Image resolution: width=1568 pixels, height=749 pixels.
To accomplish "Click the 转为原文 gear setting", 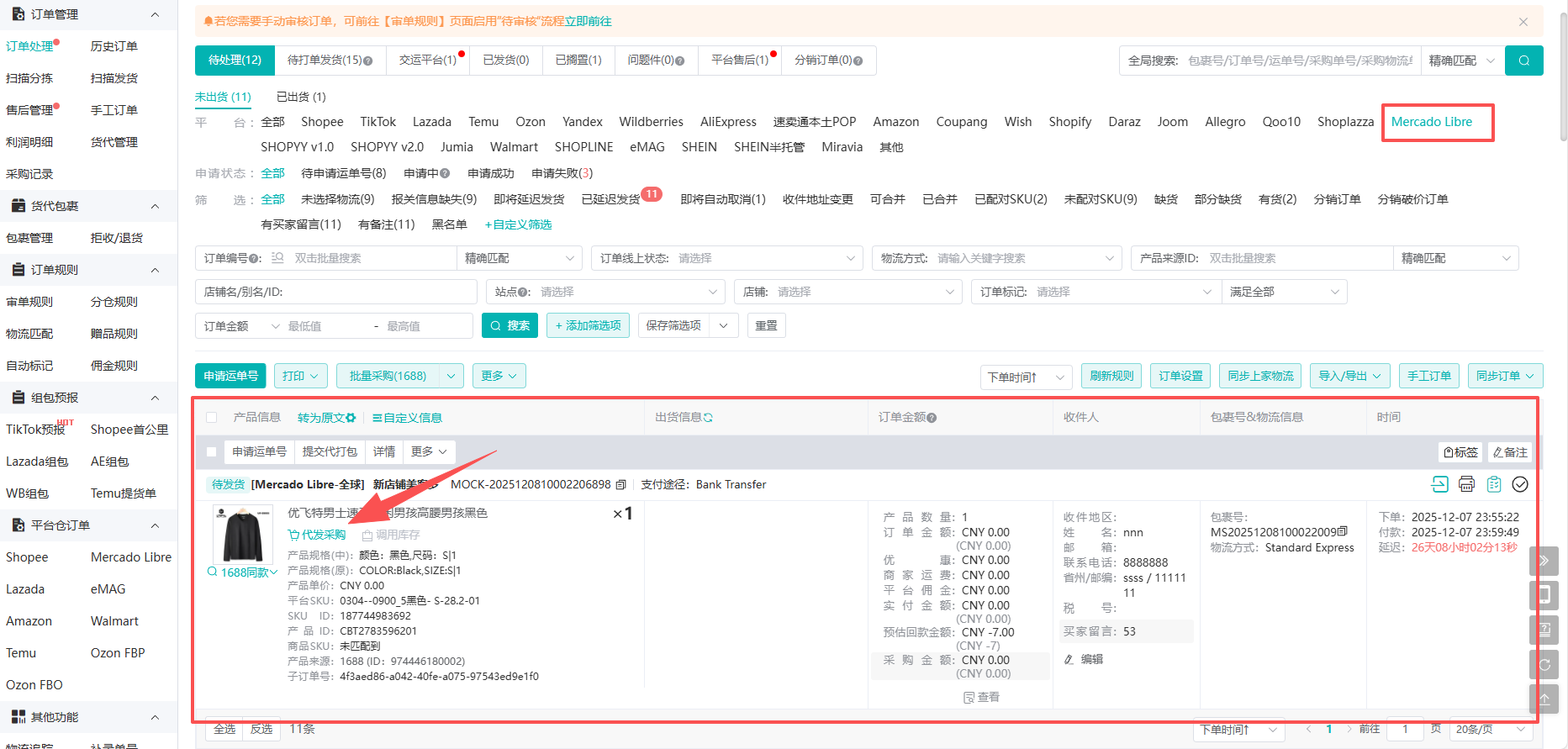I will 351,418.
